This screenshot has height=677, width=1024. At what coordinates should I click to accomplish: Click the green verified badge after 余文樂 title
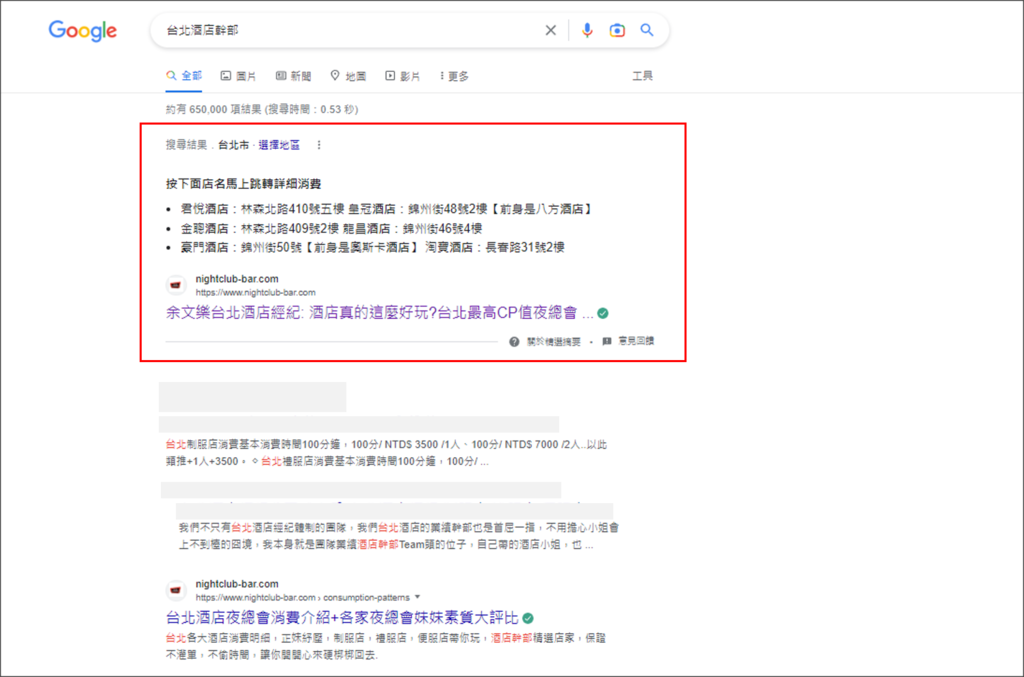coord(603,313)
